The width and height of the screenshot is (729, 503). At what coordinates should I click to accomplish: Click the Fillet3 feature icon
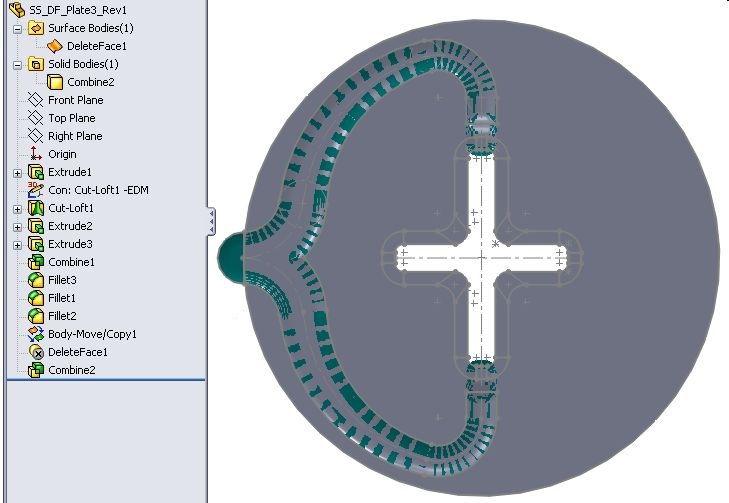point(36,280)
